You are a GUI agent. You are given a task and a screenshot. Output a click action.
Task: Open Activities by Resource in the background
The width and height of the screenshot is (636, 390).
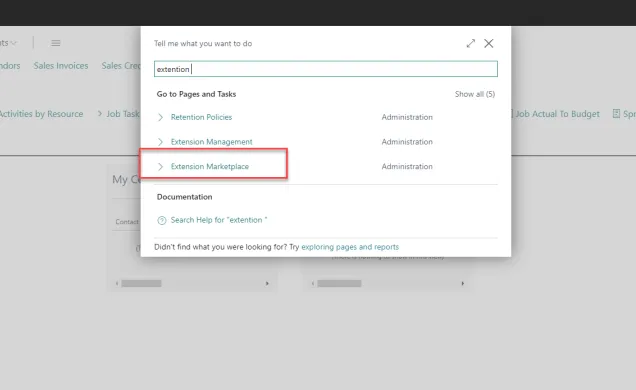coord(41,114)
